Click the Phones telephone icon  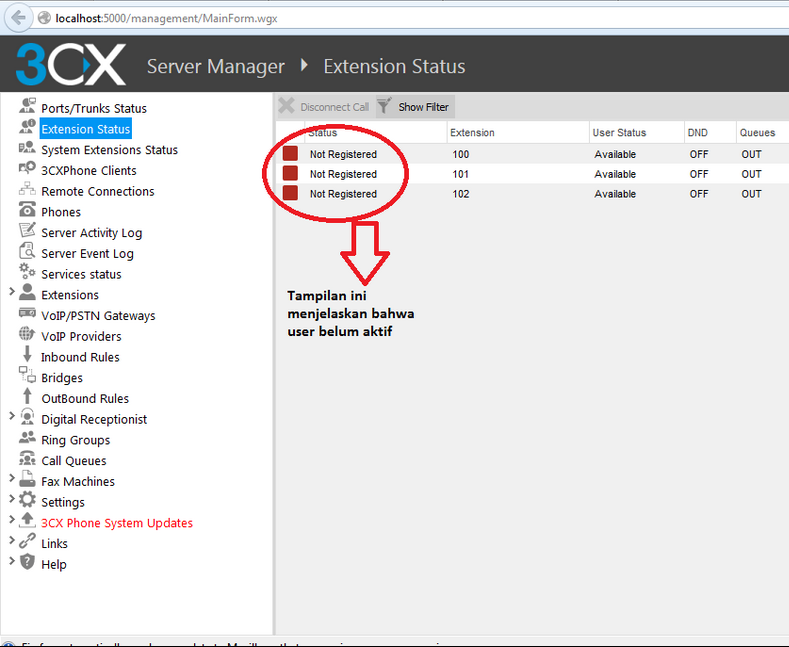click(x=27, y=209)
